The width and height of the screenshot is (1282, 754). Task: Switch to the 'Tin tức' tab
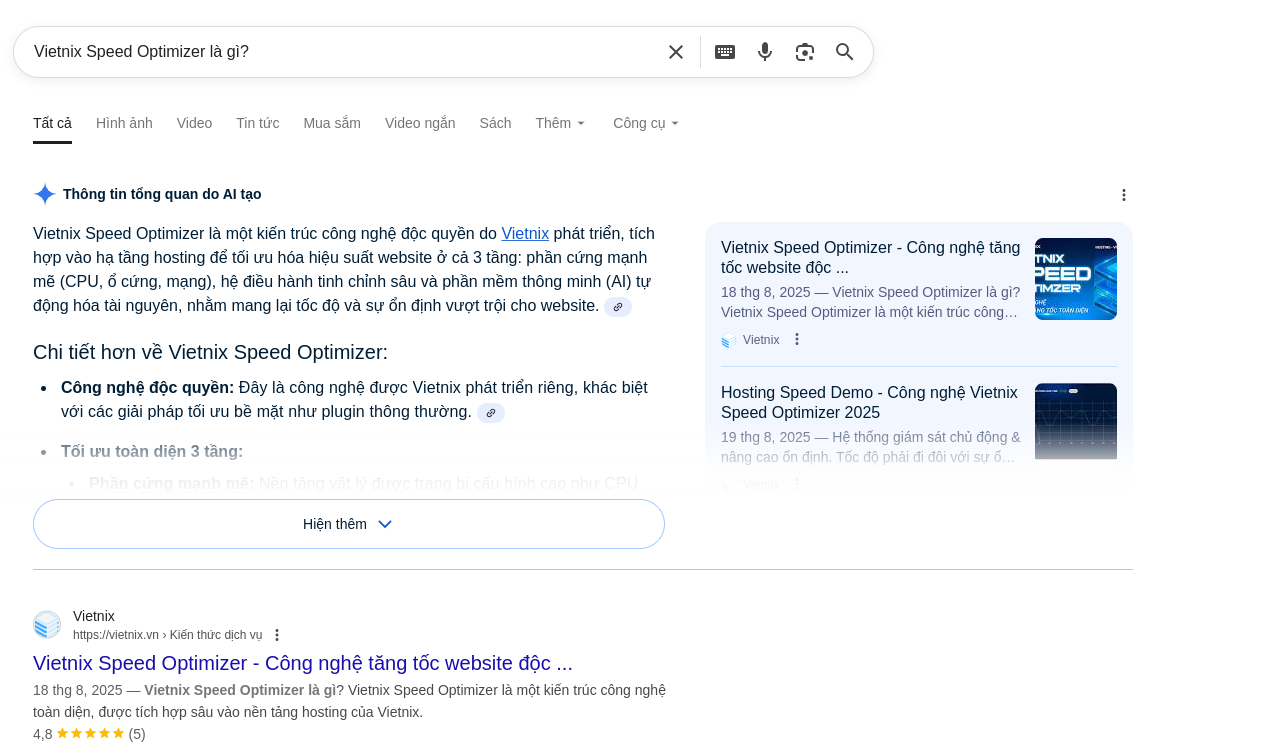click(257, 123)
